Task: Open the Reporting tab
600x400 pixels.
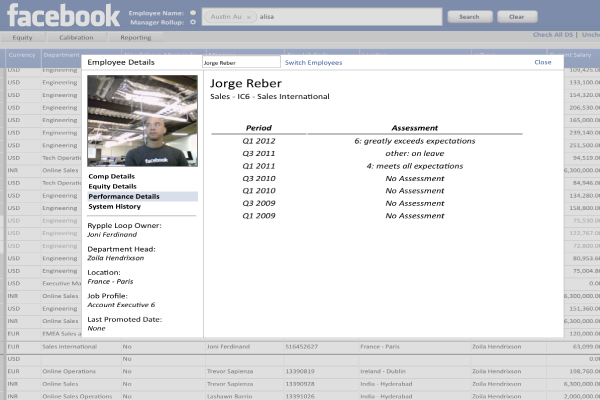Action: [x=136, y=37]
